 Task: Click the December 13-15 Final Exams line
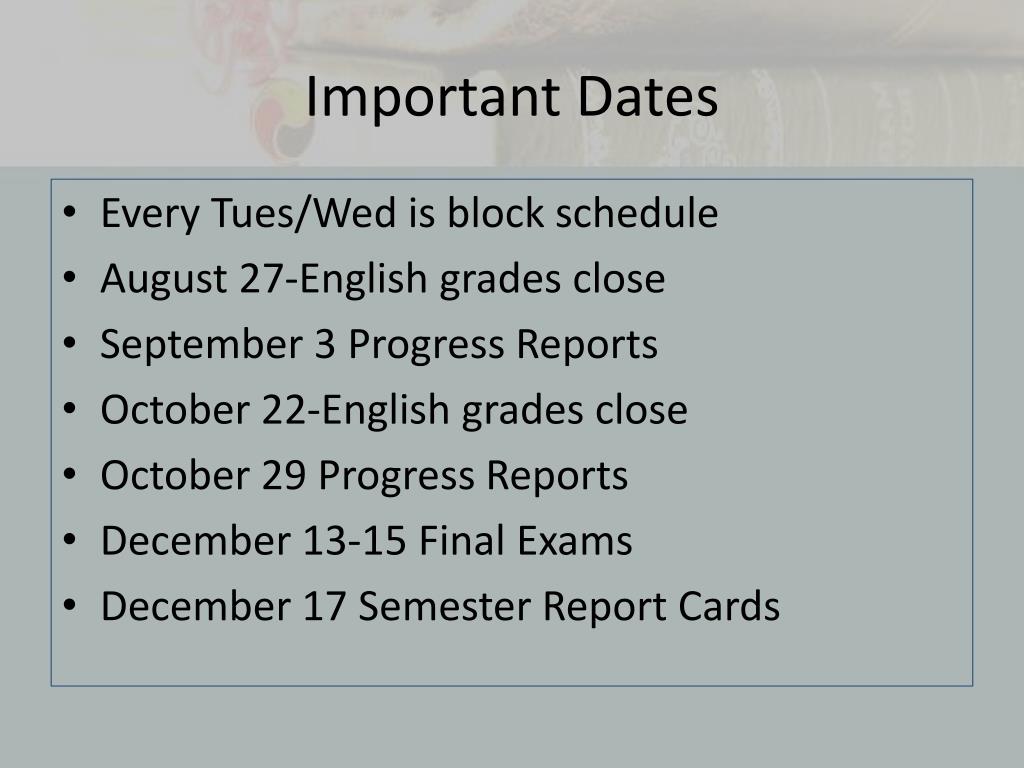point(366,541)
